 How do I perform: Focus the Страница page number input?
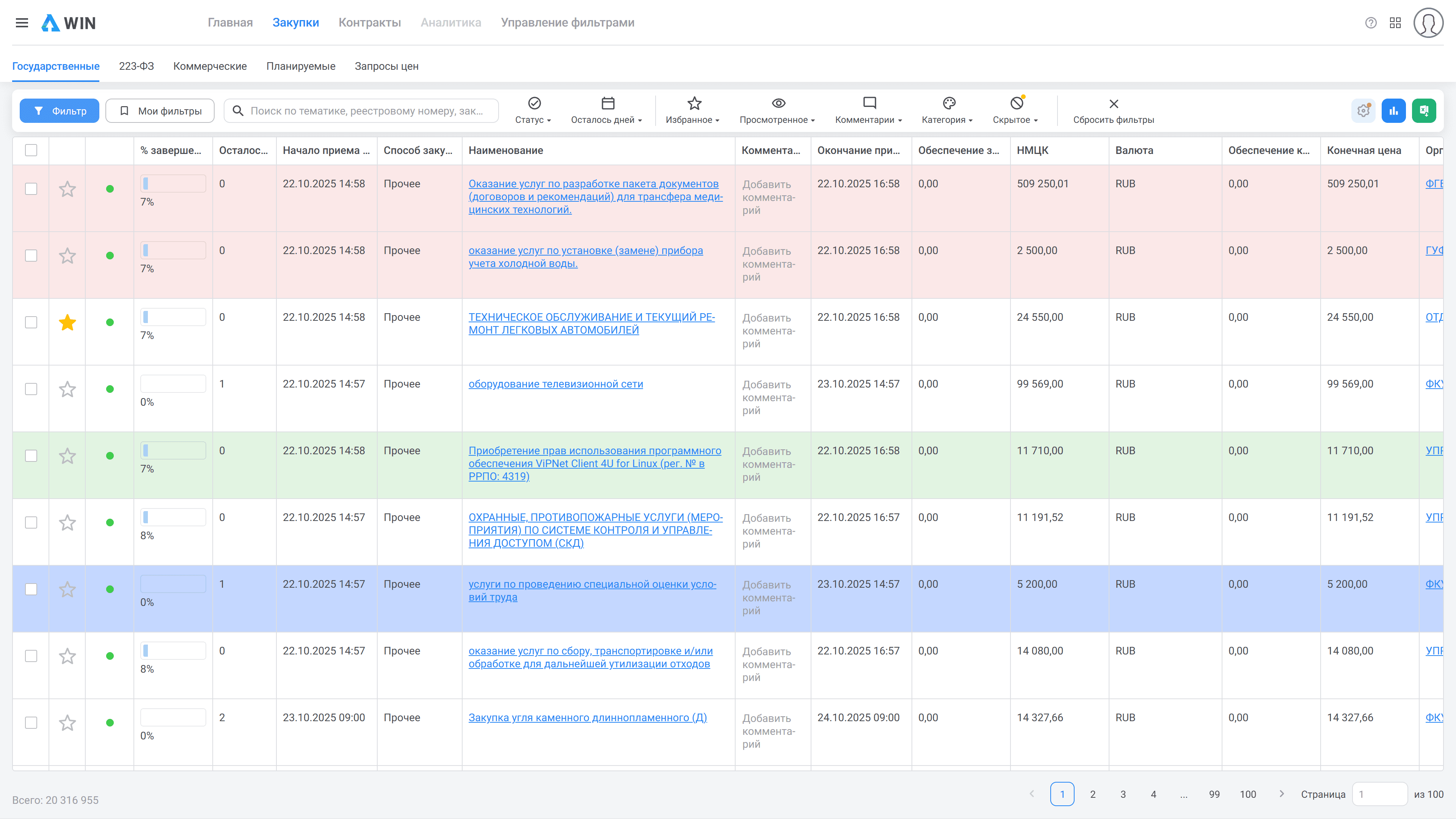click(1379, 794)
